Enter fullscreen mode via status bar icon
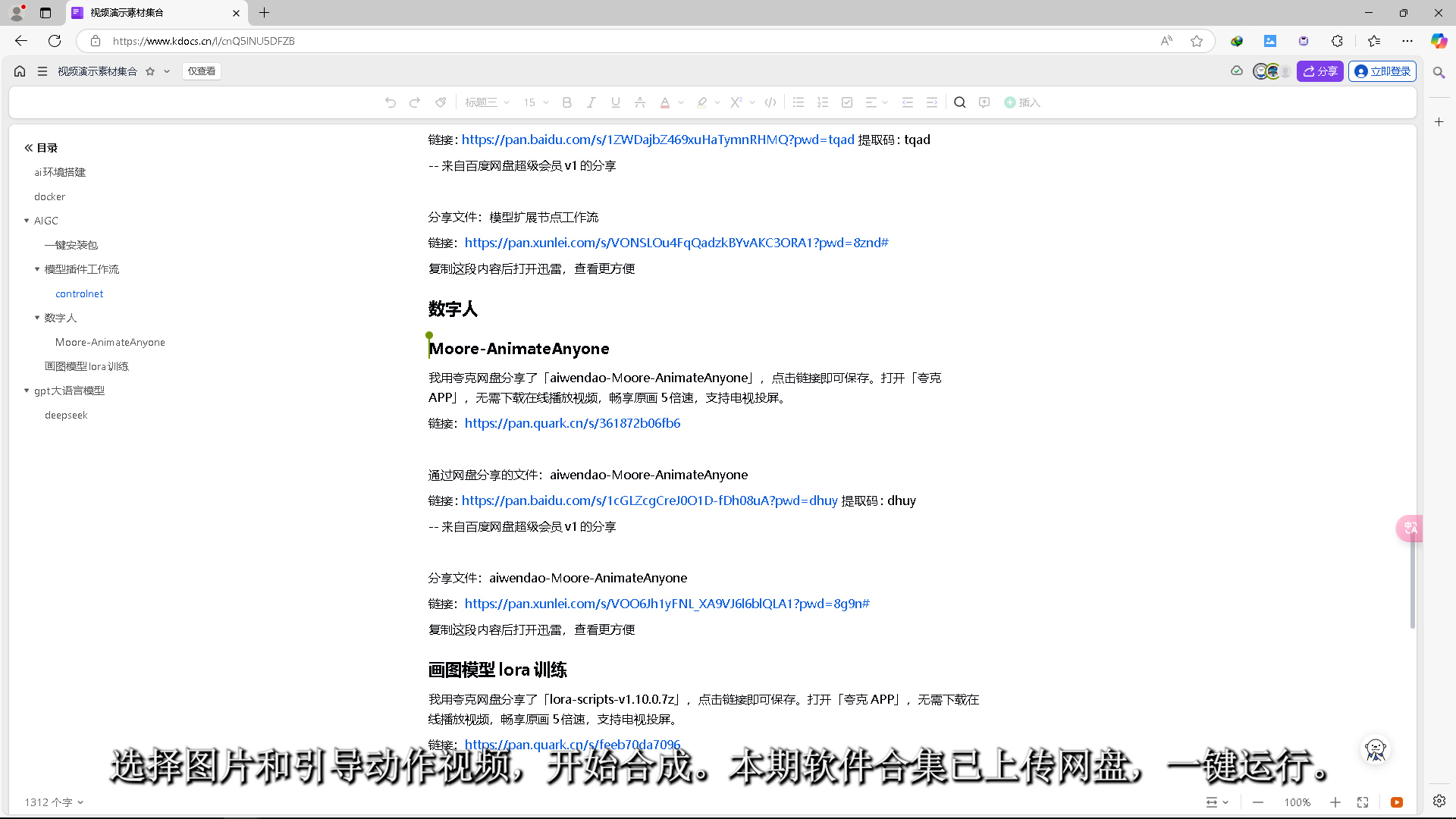 click(1363, 802)
